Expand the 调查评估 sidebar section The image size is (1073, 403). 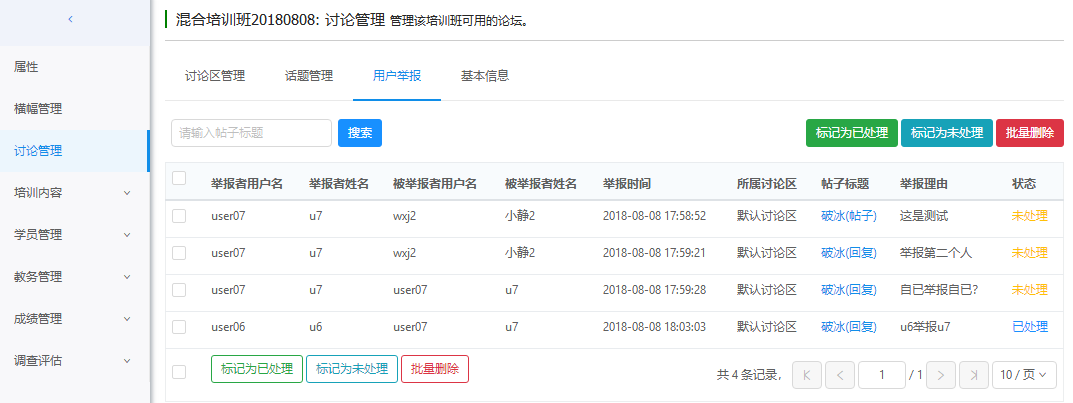tap(74, 361)
